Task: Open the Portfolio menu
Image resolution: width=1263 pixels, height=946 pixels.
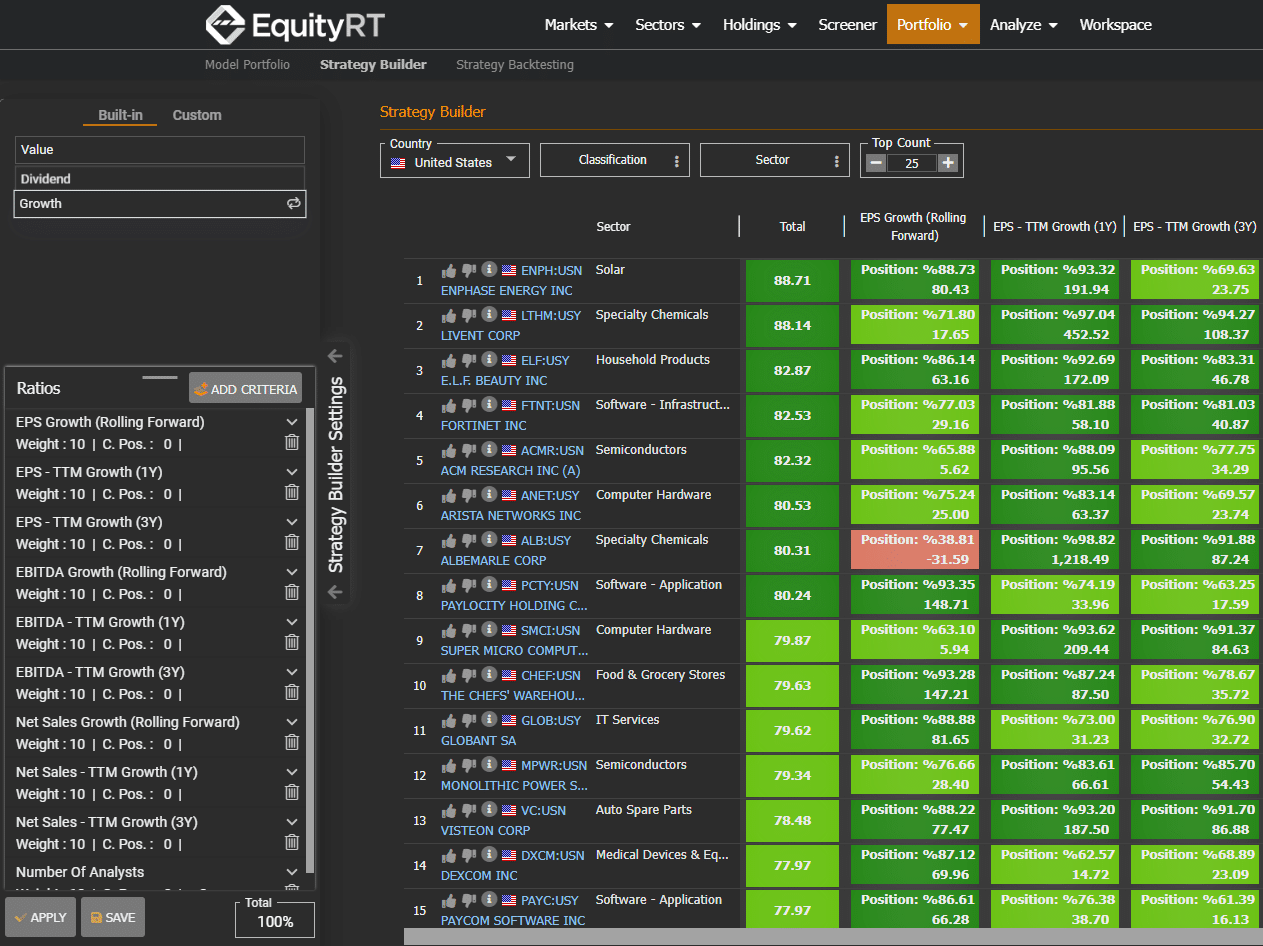Action: [933, 25]
